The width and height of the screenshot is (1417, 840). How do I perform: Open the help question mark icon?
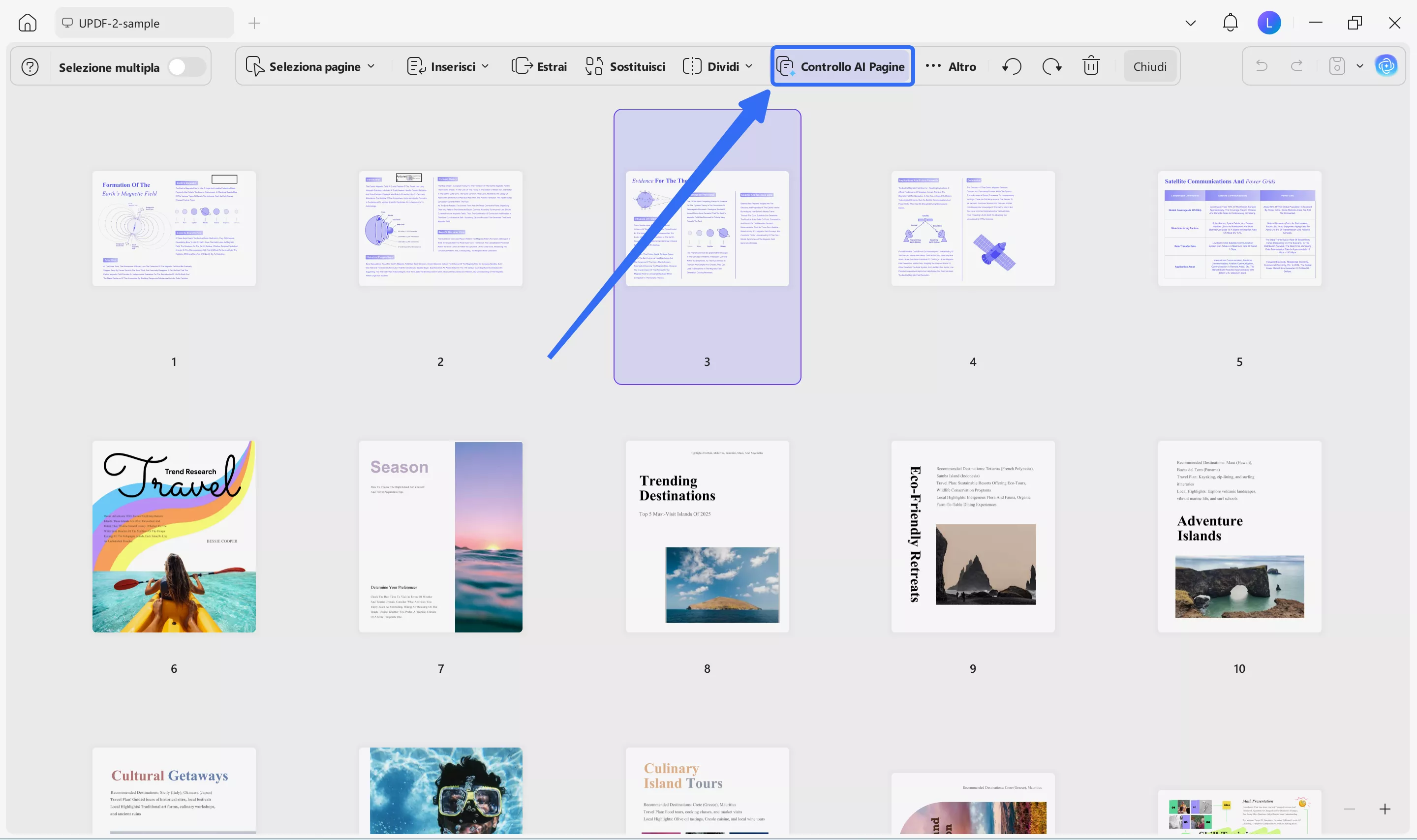[30, 66]
